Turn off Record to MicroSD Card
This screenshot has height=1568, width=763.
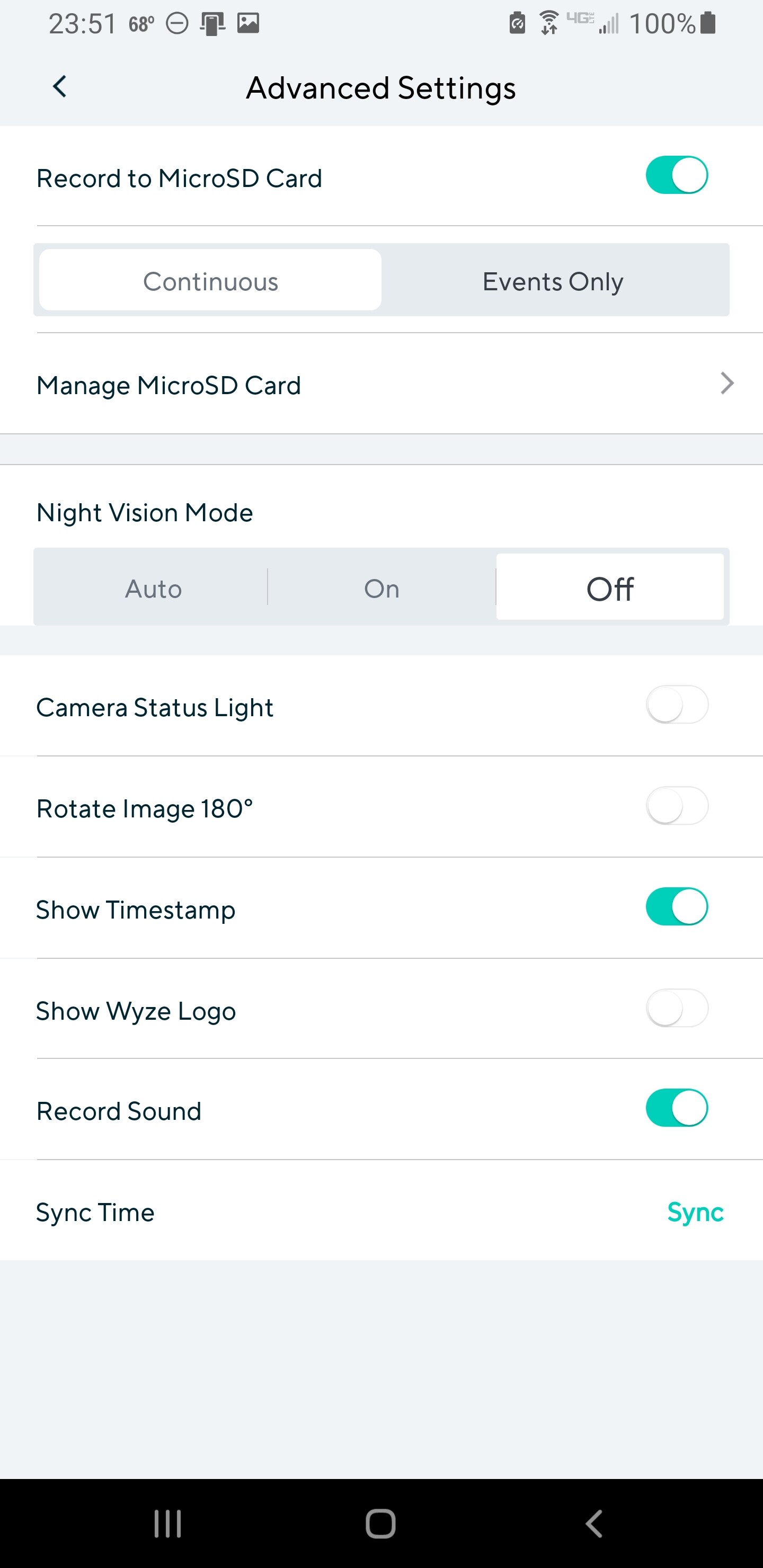pos(677,175)
